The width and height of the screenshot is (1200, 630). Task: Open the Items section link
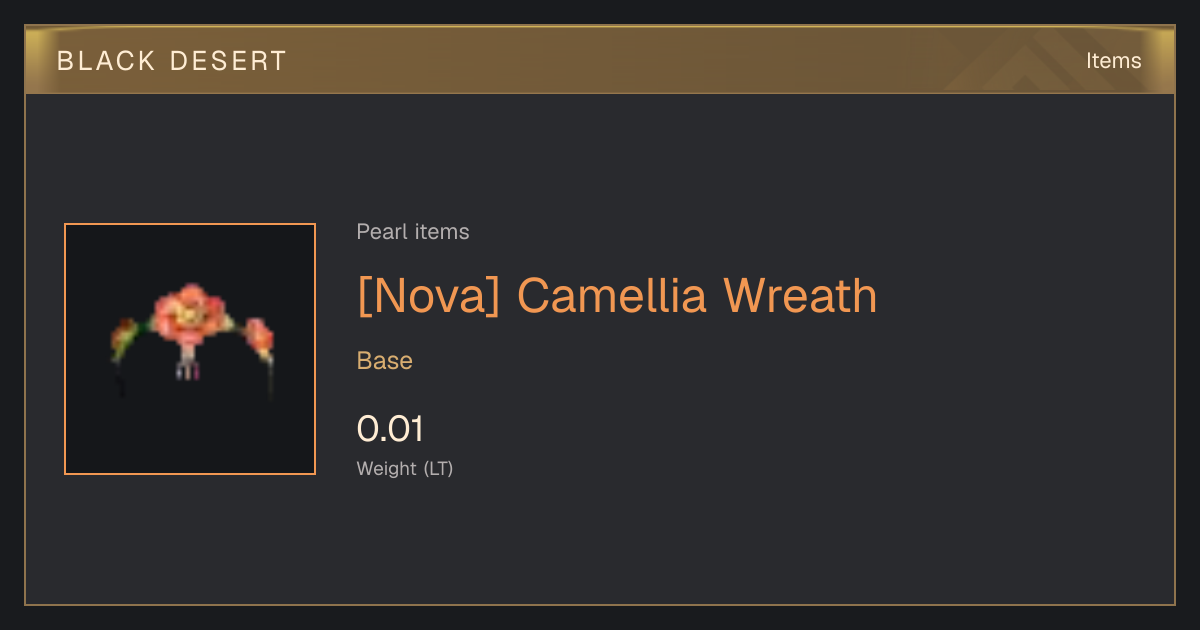pos(1114,60)
